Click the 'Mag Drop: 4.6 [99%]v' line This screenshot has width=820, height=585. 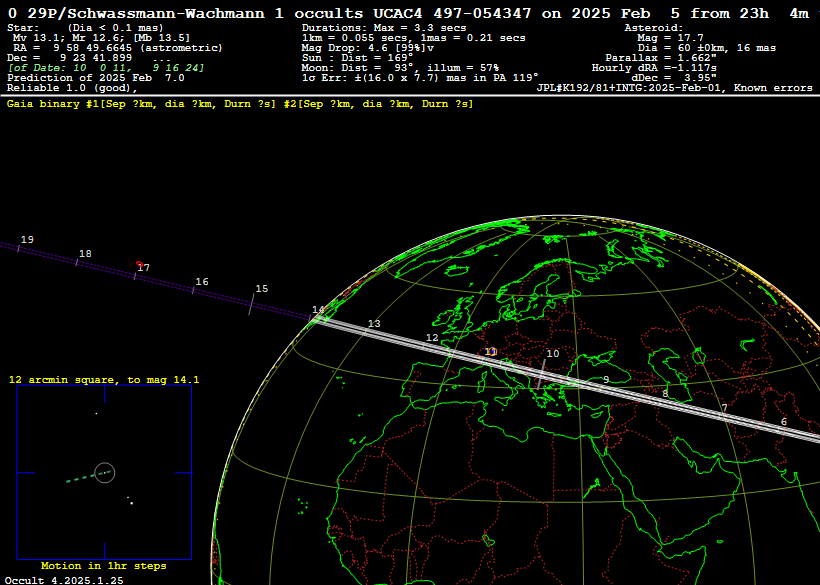click(x=368, y=48)
